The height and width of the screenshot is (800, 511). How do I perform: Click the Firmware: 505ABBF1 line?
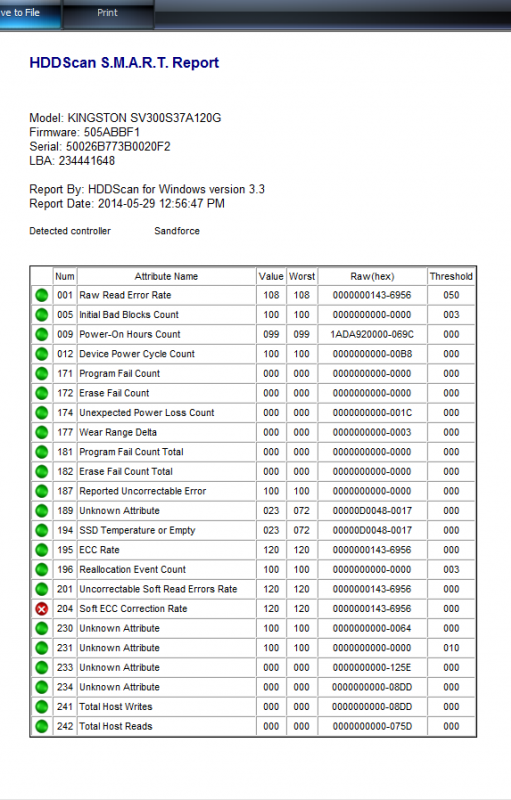84,132
